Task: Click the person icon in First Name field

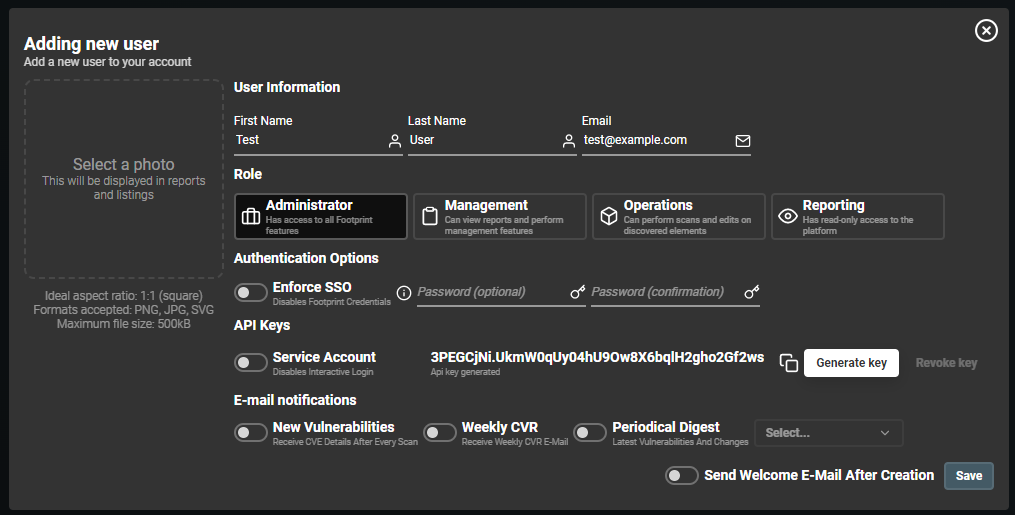Action: point(395,141)
